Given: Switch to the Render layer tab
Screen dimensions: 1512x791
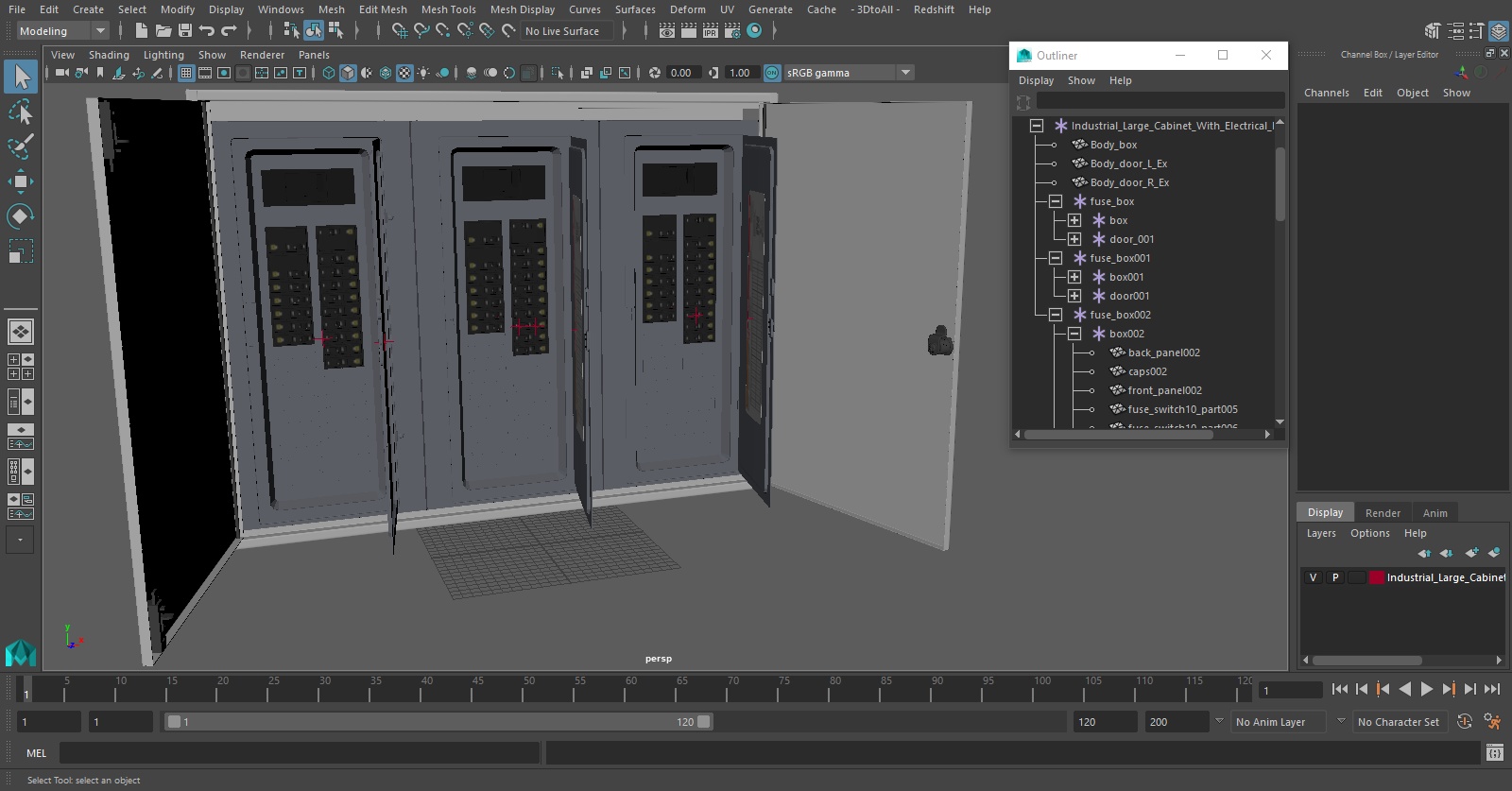Looking at the screenshot, I should (x=1383, y=513).
